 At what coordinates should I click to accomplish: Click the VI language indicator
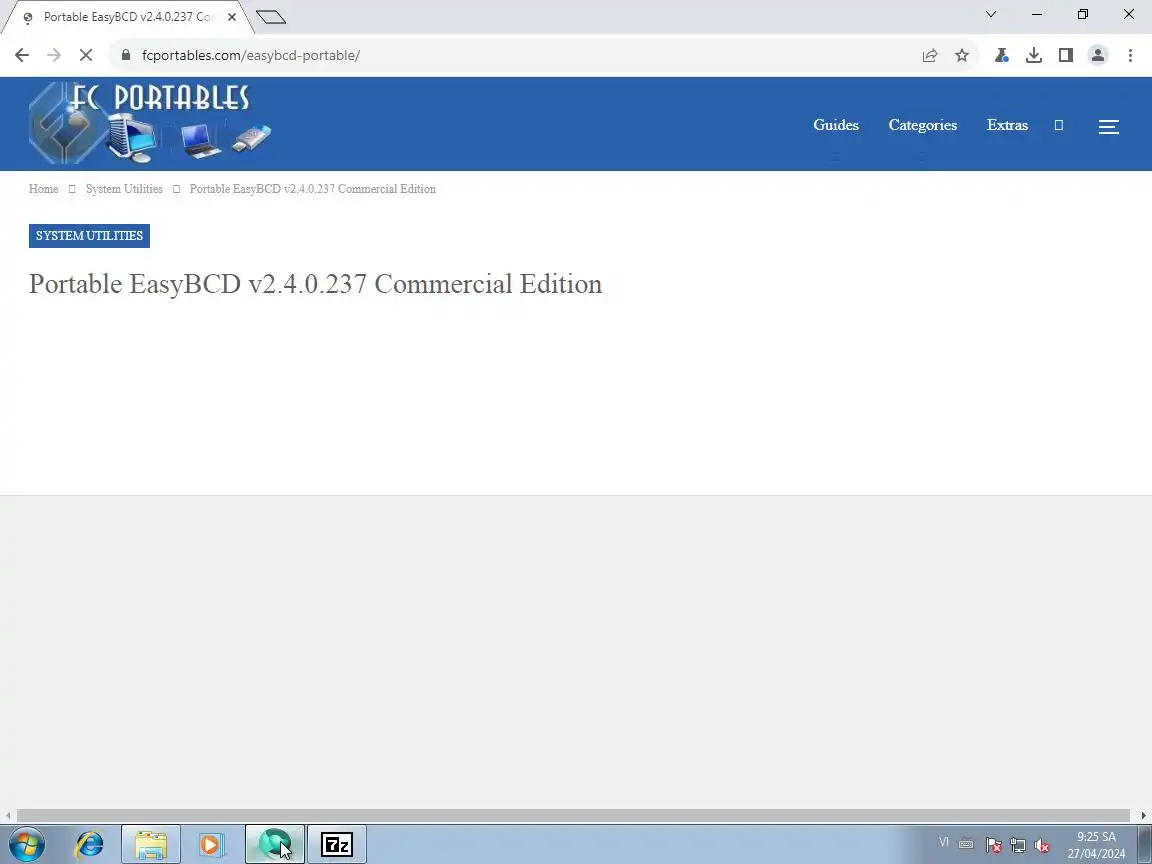943,842
